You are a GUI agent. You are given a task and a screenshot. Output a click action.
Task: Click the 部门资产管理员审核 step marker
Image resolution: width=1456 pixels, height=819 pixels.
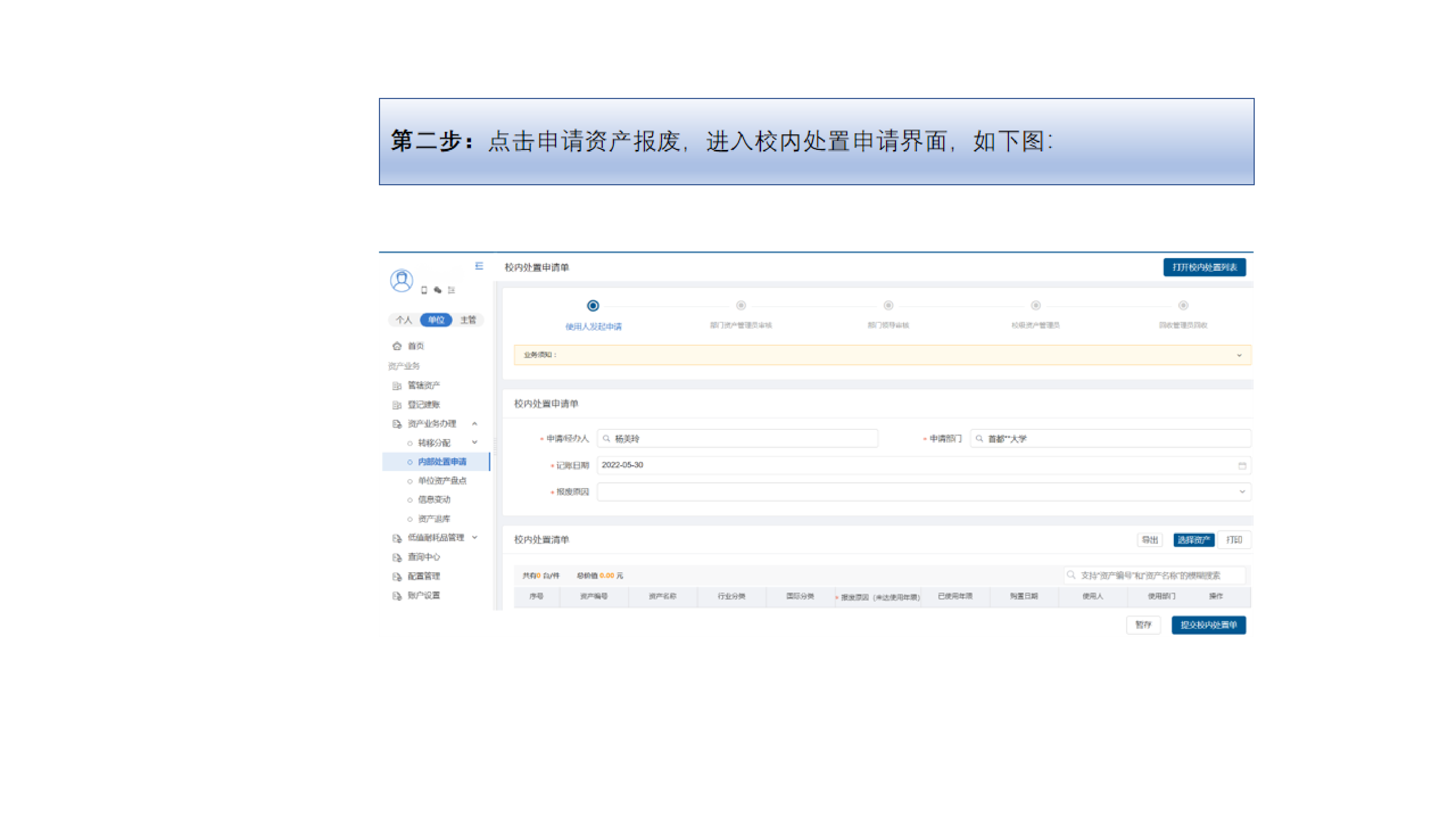pos(740,306)
